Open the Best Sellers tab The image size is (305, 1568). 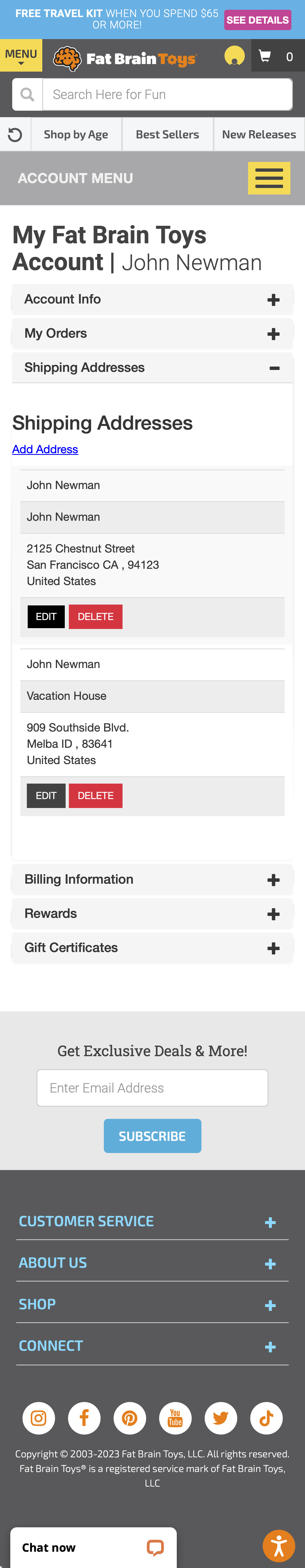click(x=168, y=135)
